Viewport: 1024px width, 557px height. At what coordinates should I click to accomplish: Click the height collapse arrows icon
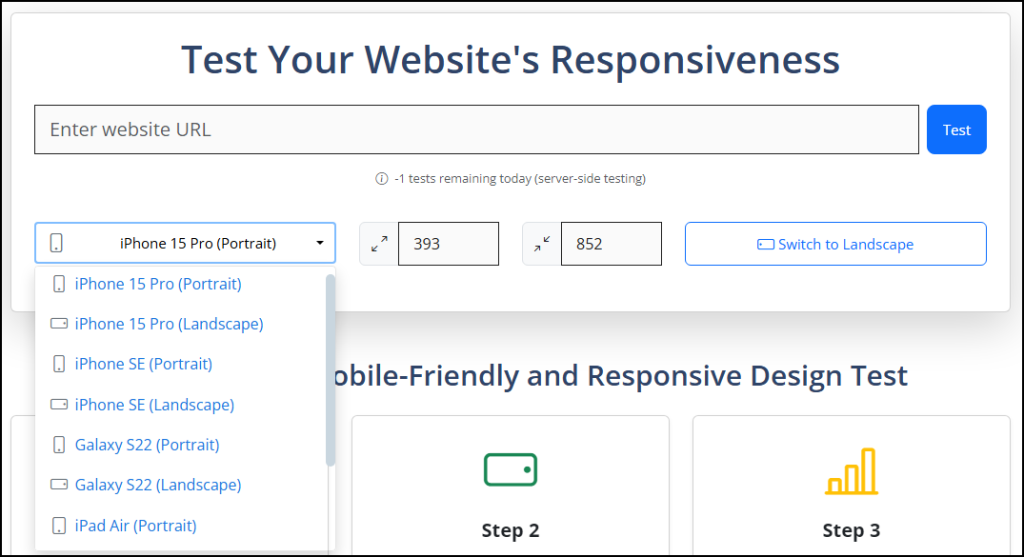click(x=542, y=244)
